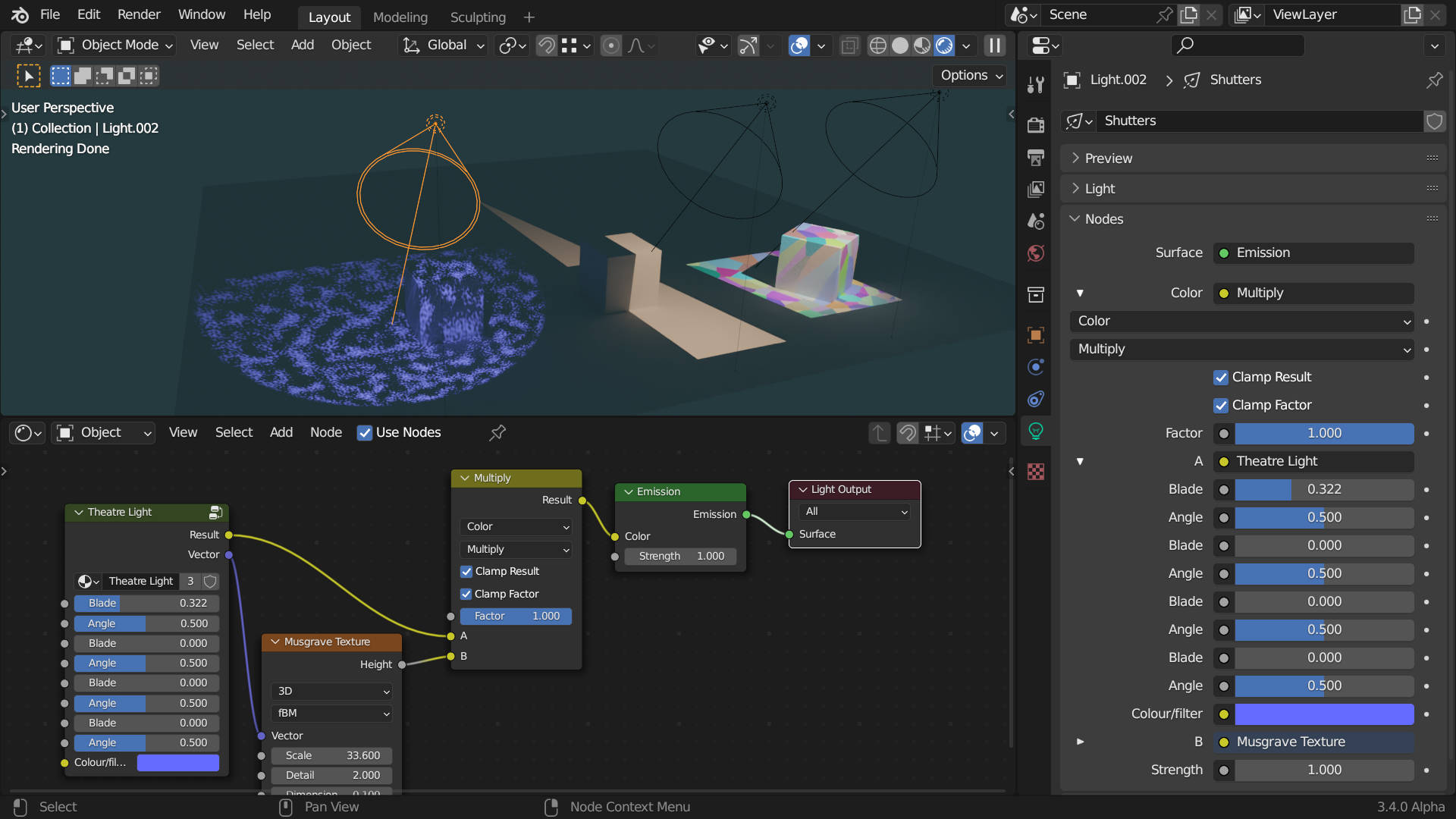Click the Emission surface shader button
This screenshot has width=1456, height=819.
(x=1314, y=253)
